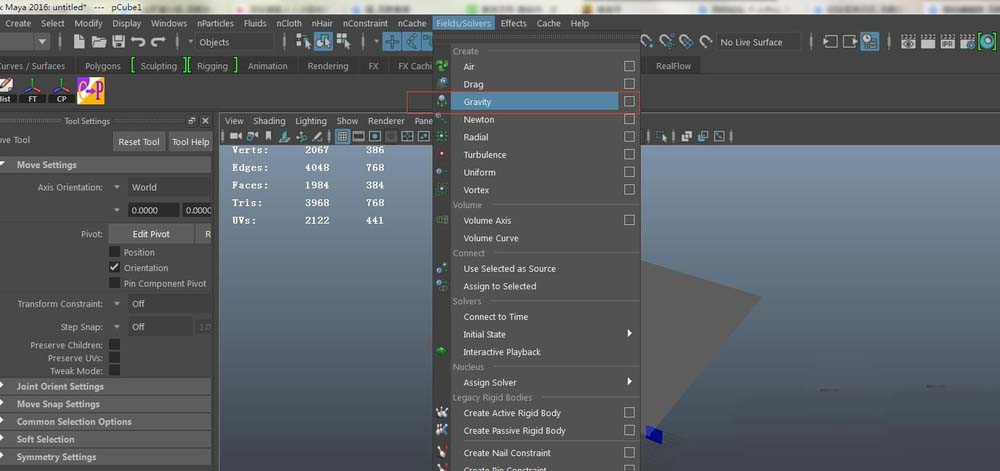The height and width of the screenshot is (471, 1000).
Task: Expand Joint Orient Settings section
Action: (105, 386)
